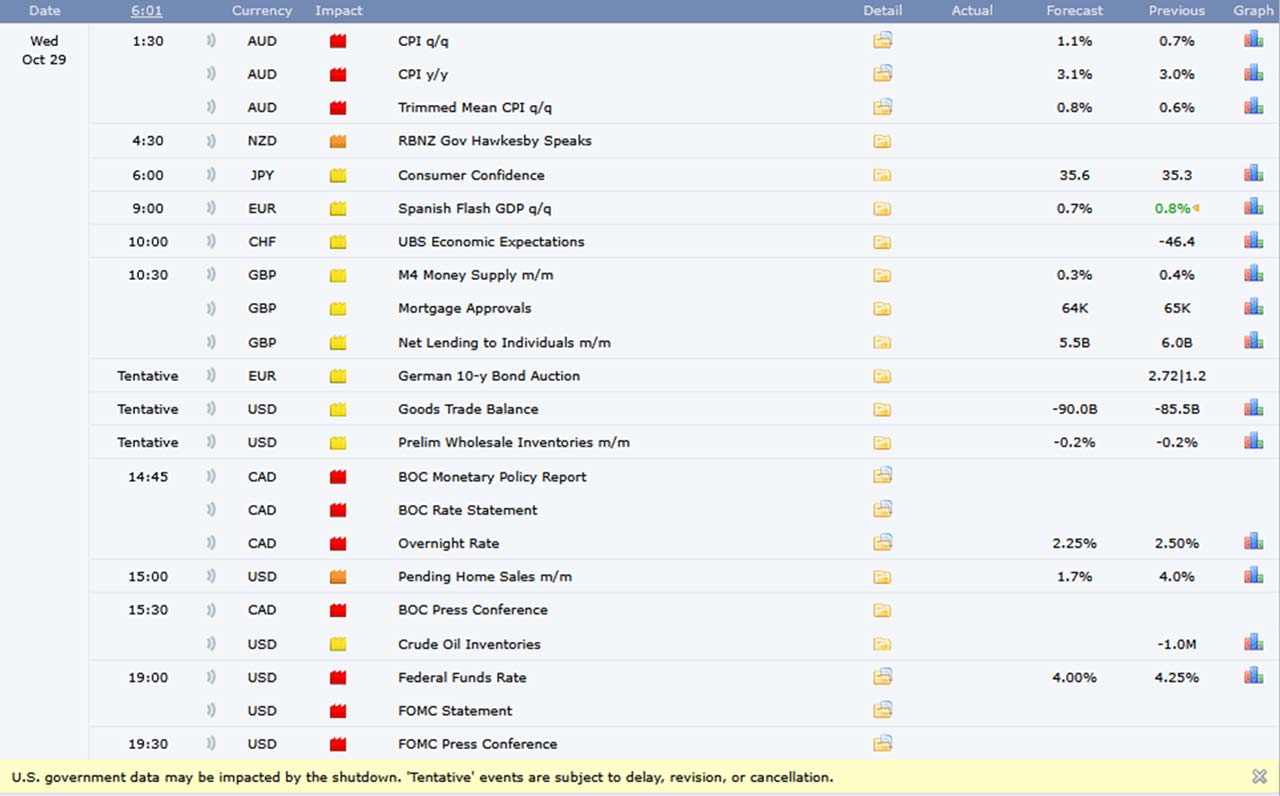
Task: Click the BOC Monetary Policy Report event
Action: [492, 477]
